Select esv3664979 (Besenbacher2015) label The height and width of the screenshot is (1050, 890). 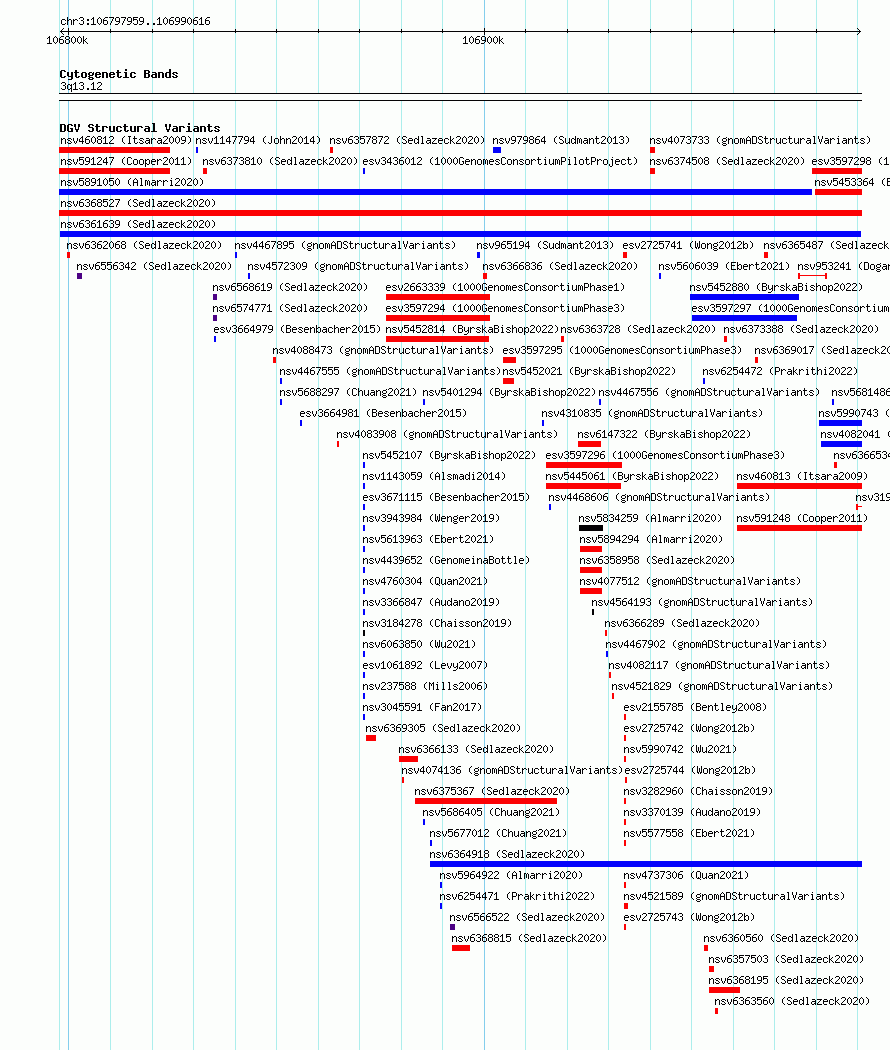297,329
